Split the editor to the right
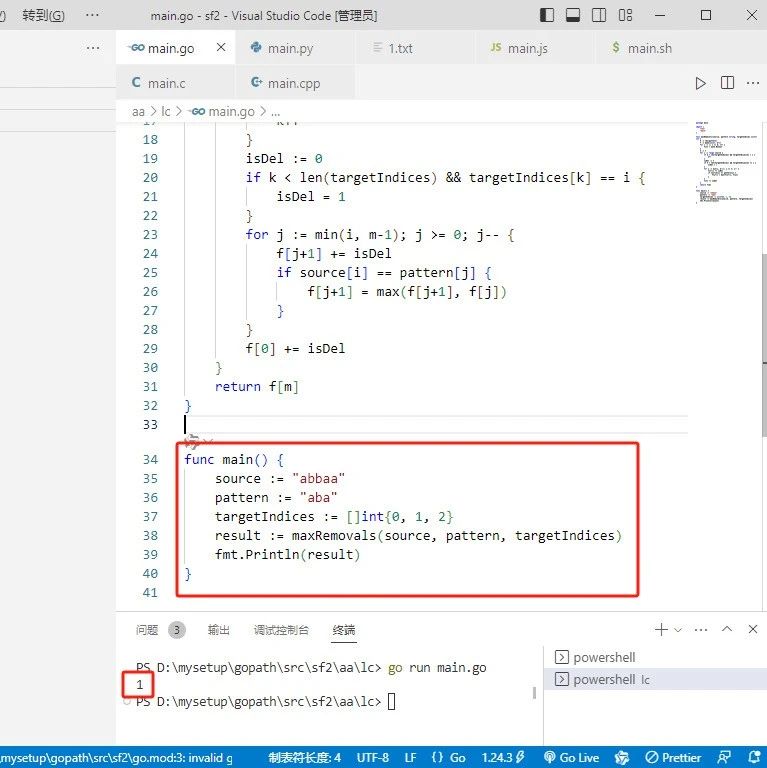 tap(727, 83)
